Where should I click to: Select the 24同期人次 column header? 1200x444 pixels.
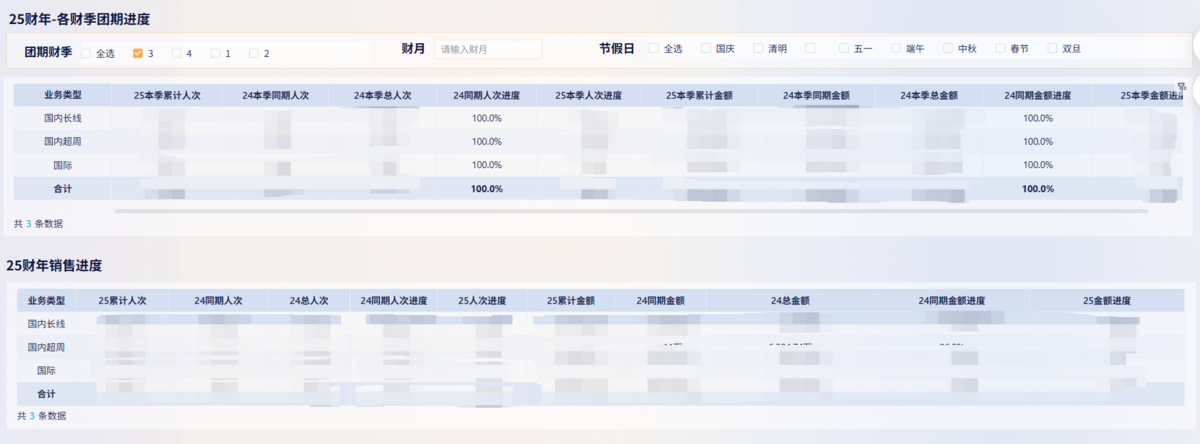click(x=218, y=300)
